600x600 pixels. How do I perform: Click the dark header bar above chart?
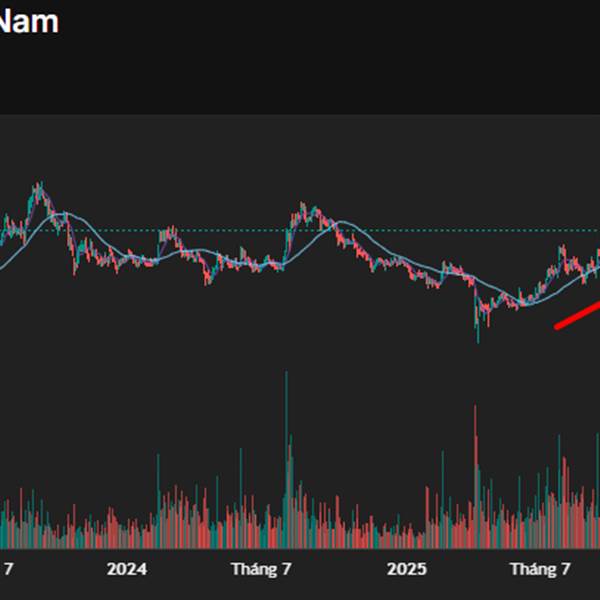point(300,80)
